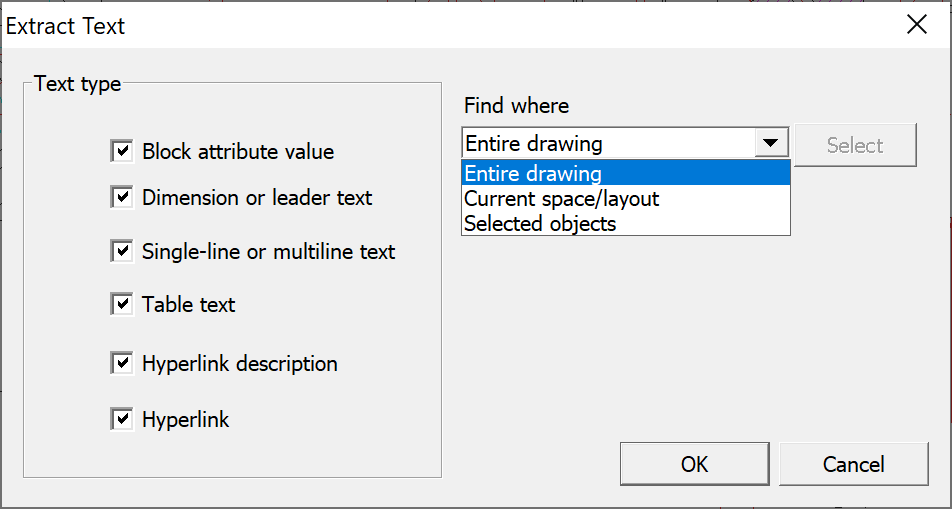
Task: Click the grayed-out Select button
Action: click(x=855, y=145)
